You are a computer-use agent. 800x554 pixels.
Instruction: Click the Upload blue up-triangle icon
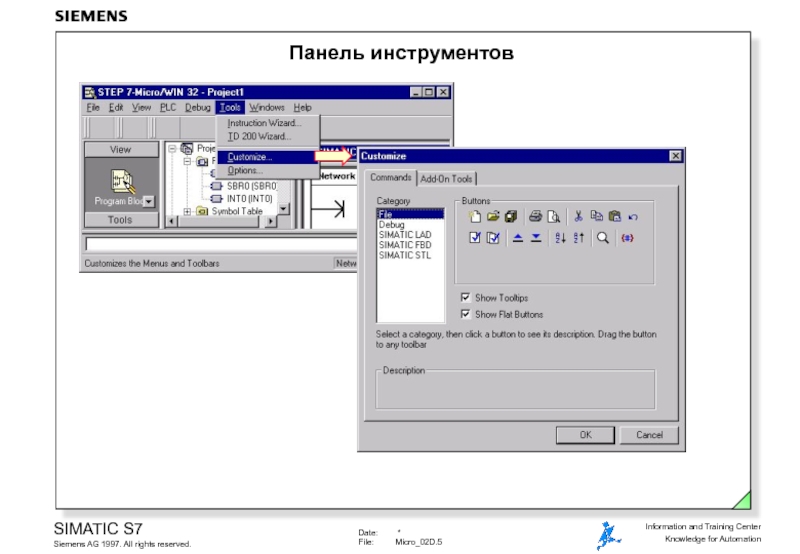tap(517, 238)
